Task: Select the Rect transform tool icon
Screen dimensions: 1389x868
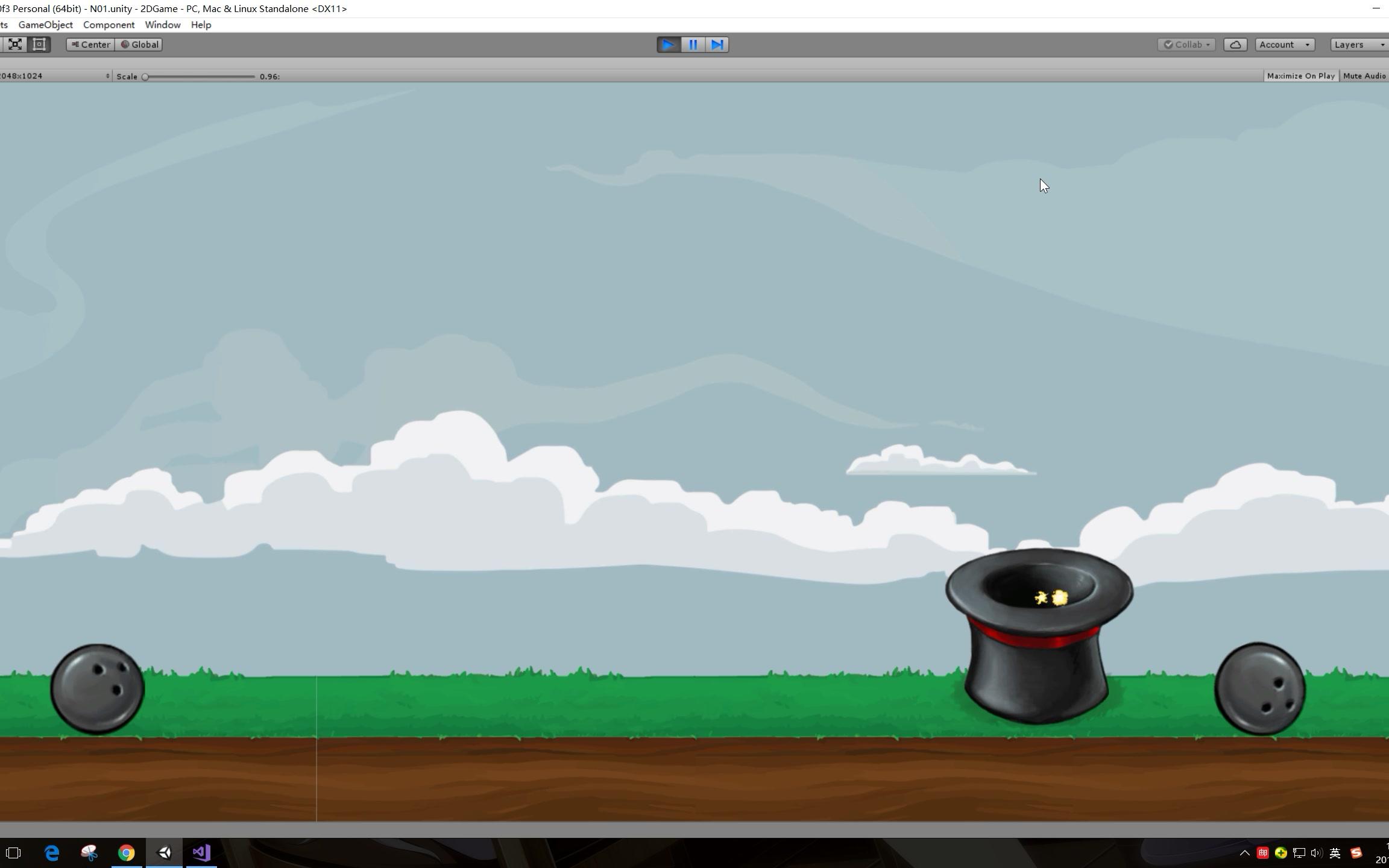Action: click(39, 44)
